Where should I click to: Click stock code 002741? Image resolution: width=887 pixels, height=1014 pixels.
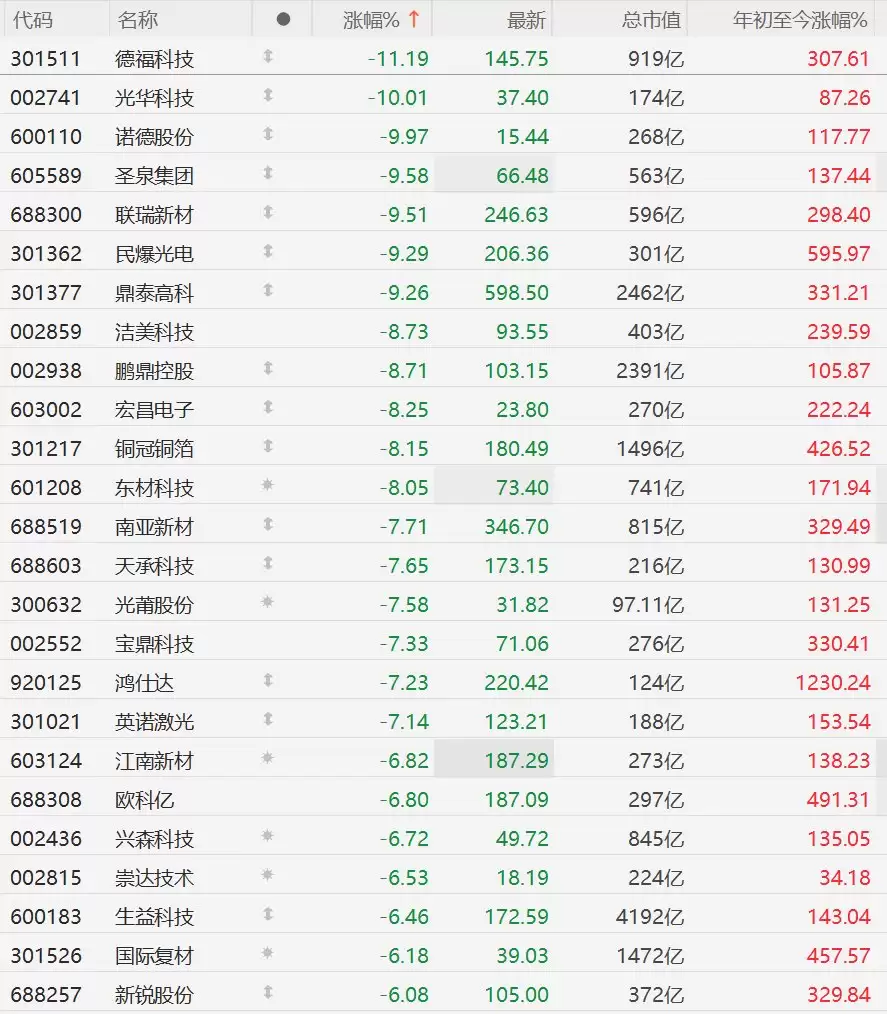pyautogui.click(x=45, y=98)
